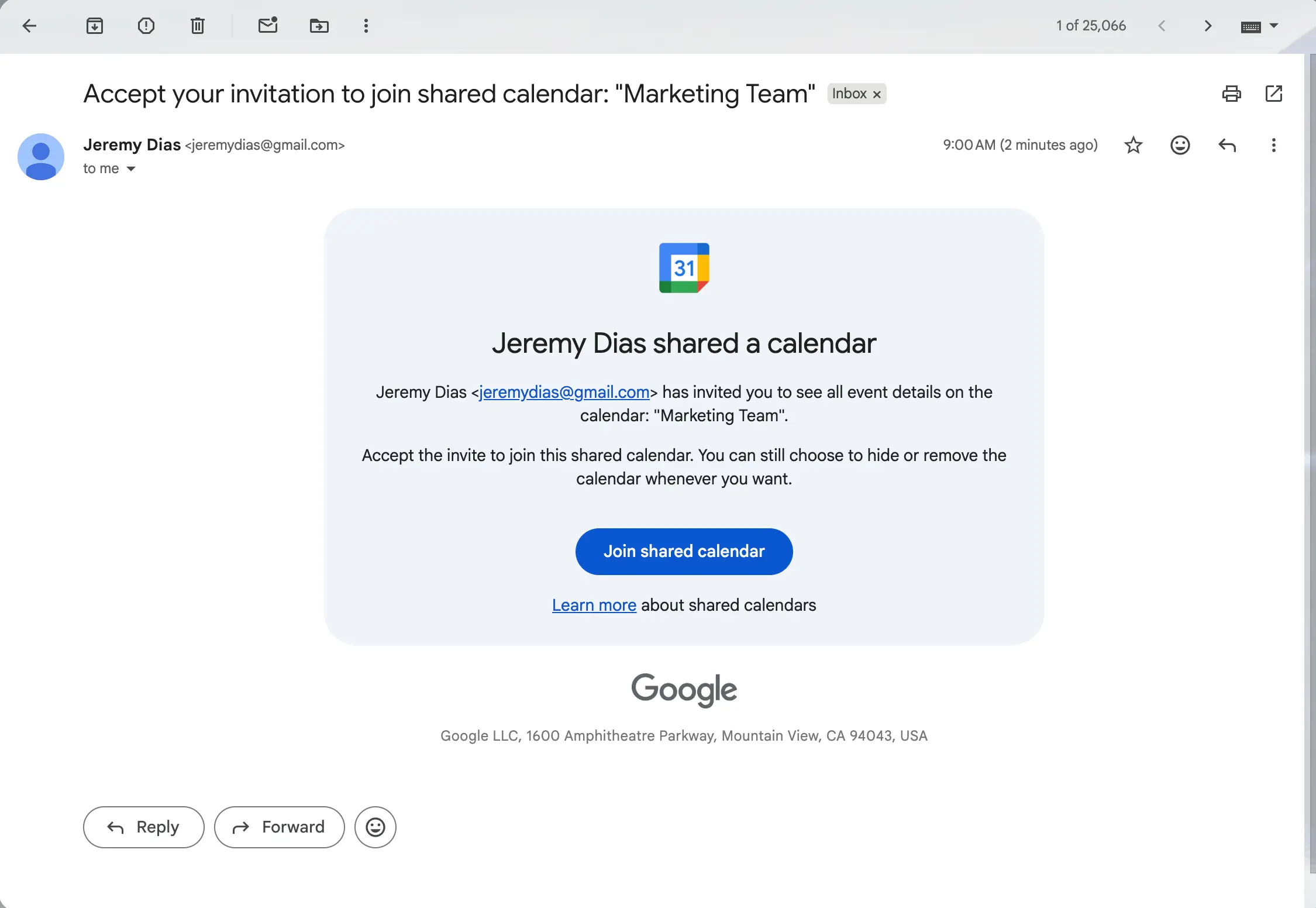Open the Move to folder icon

pyautogui.click(x=319, y=26)
